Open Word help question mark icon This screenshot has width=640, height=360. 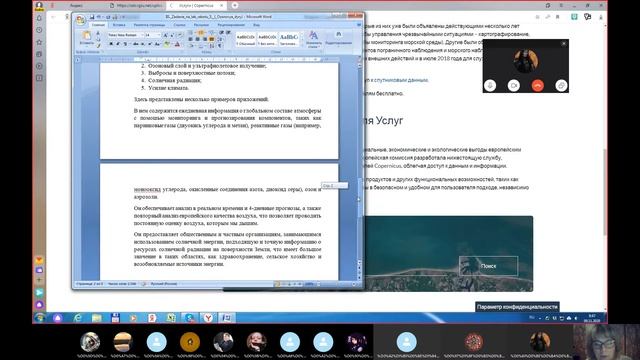pyautogui.click(x=359, y=25)
